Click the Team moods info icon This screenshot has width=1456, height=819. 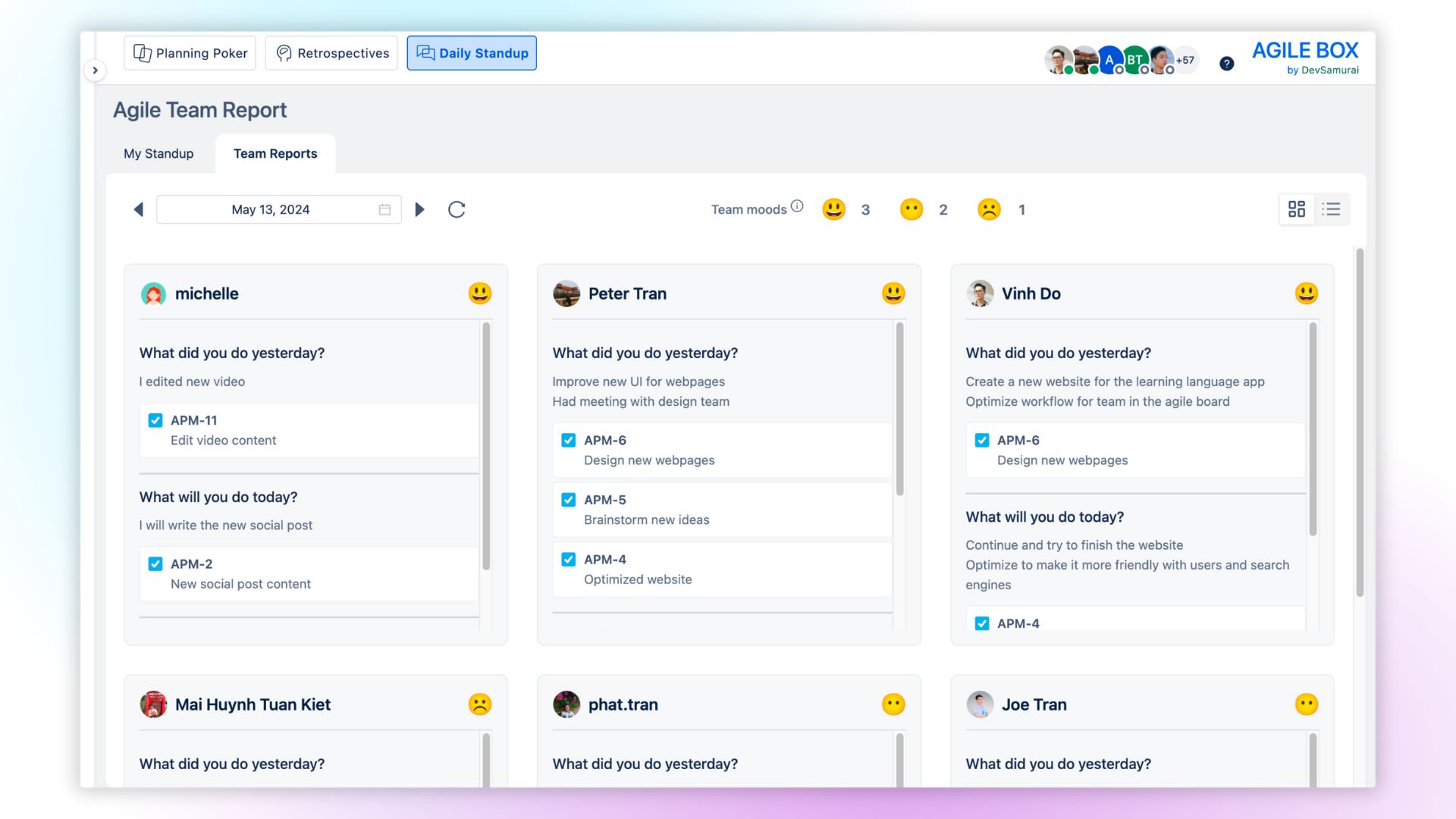(x=797, y=204)
